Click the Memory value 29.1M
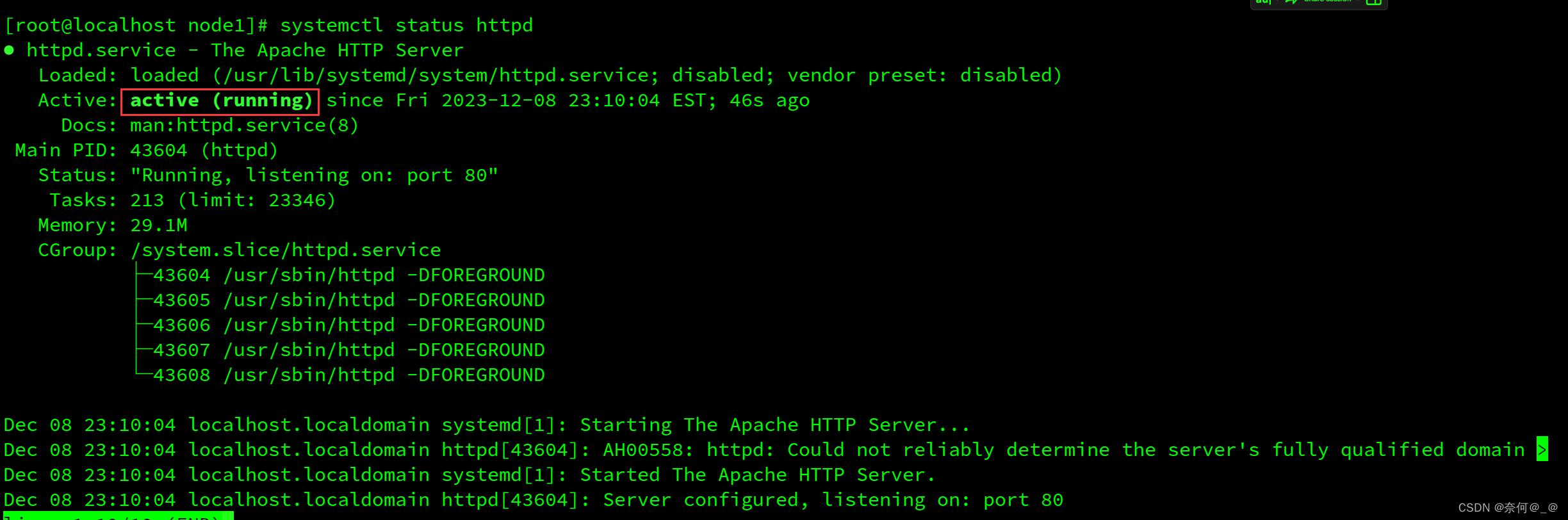 tap(158, 225)
